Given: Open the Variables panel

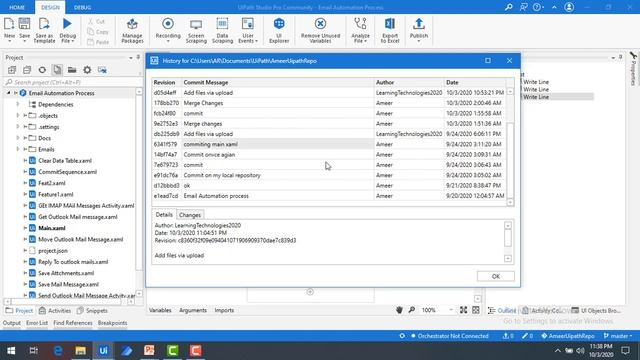Looking at the screenshot, I should tap(160, 310).
